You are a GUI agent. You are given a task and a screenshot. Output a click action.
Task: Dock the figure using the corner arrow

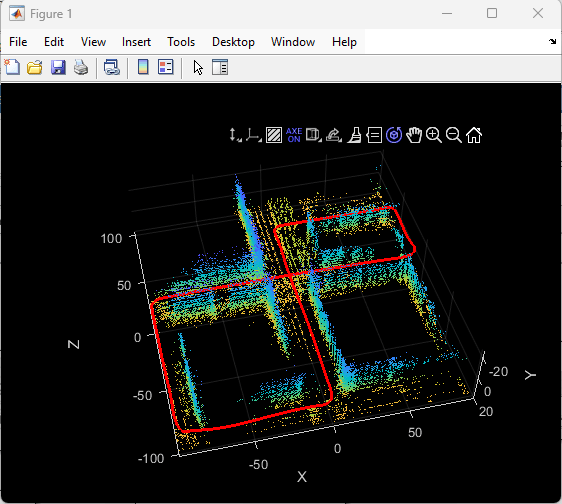[552, 42]
